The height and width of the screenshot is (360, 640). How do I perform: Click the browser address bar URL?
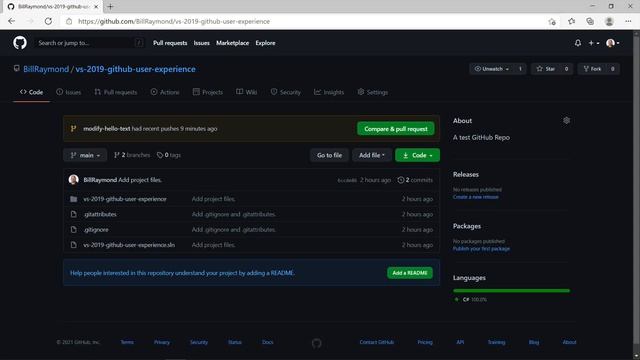(x=174, y=21)
